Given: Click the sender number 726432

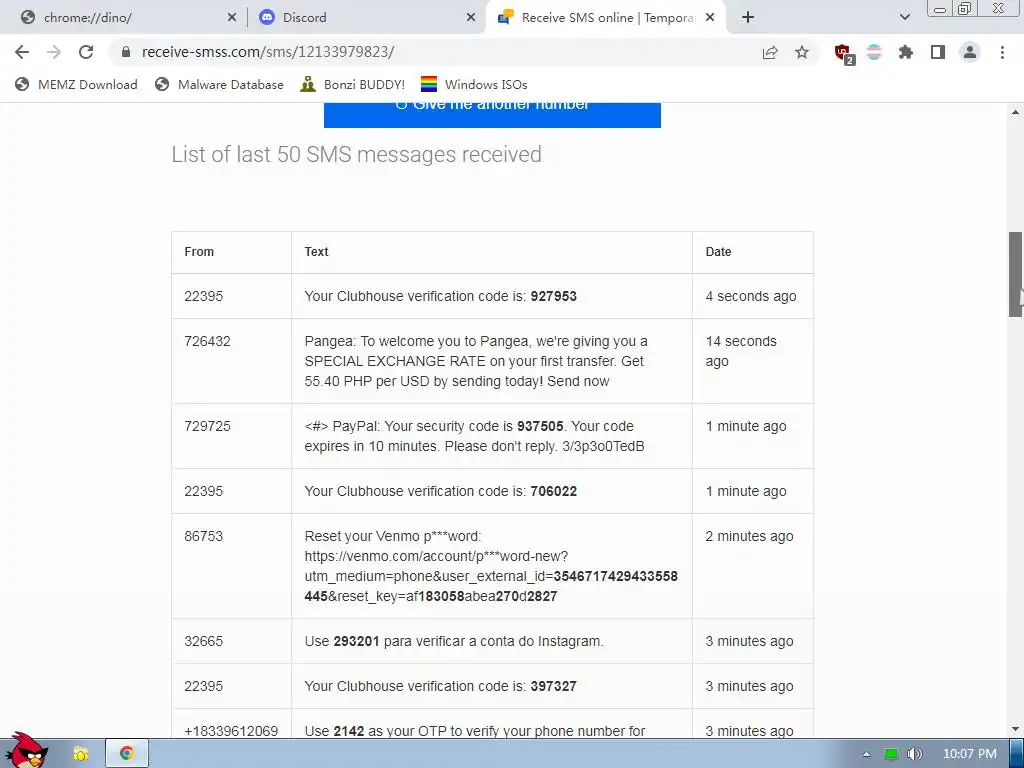Looking at the screenshot, I should pos(208,342).
